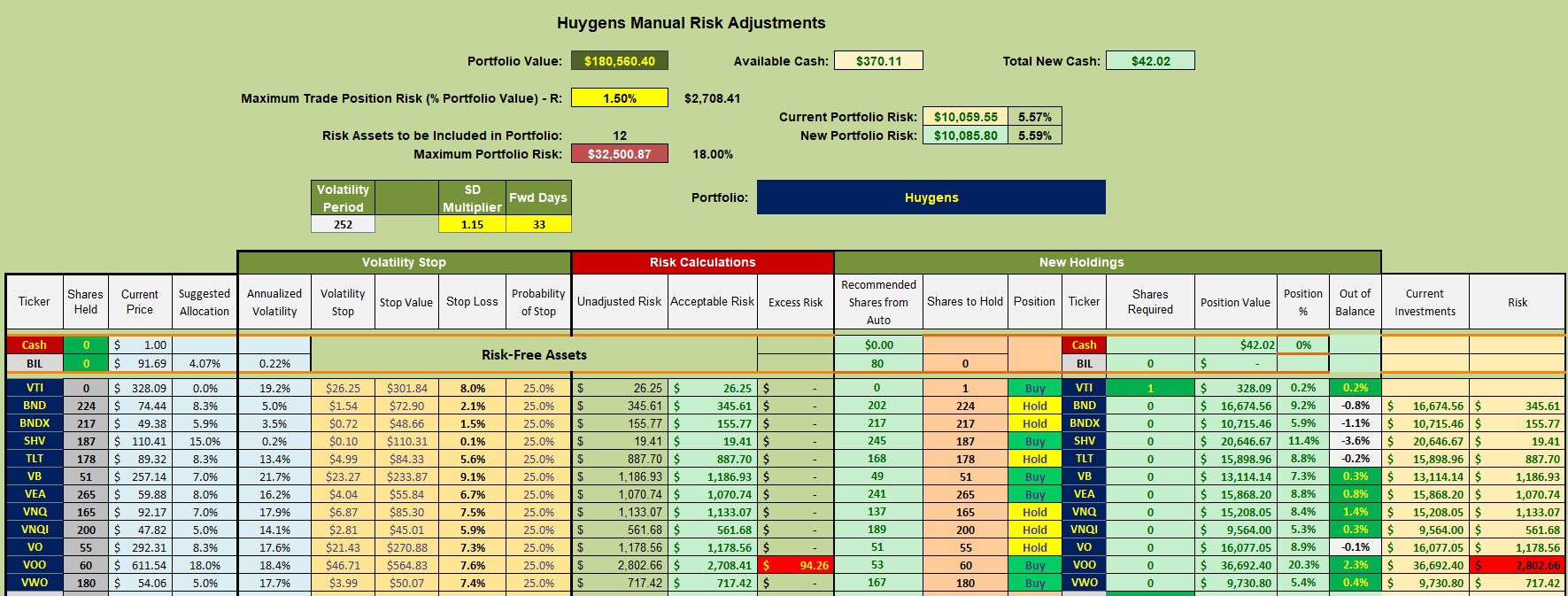1568x596 pixels.
Task: Edit the Fwd Days value 33
Action: click(538, 225)
